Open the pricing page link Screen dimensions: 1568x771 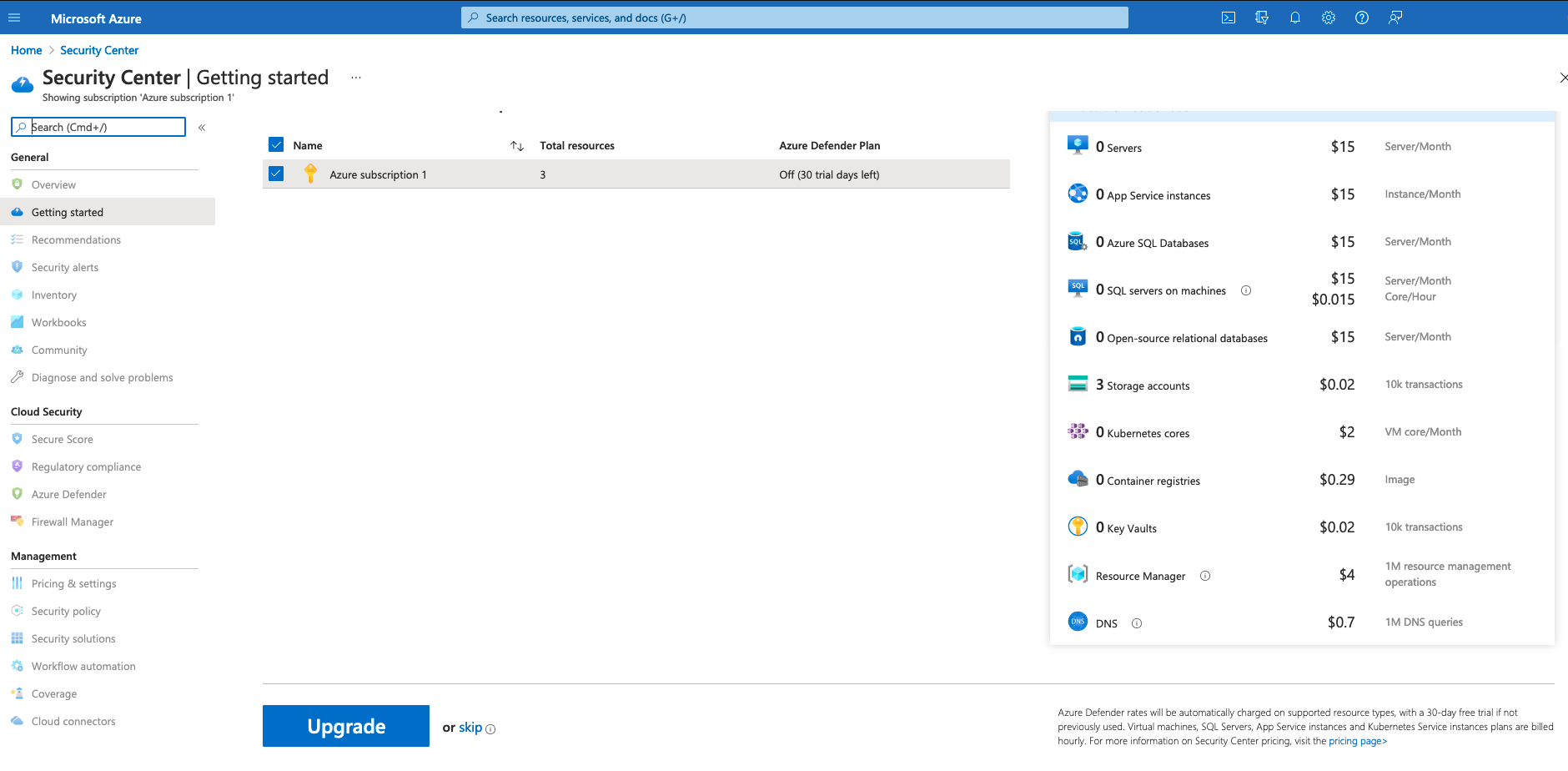(1358, 741)
